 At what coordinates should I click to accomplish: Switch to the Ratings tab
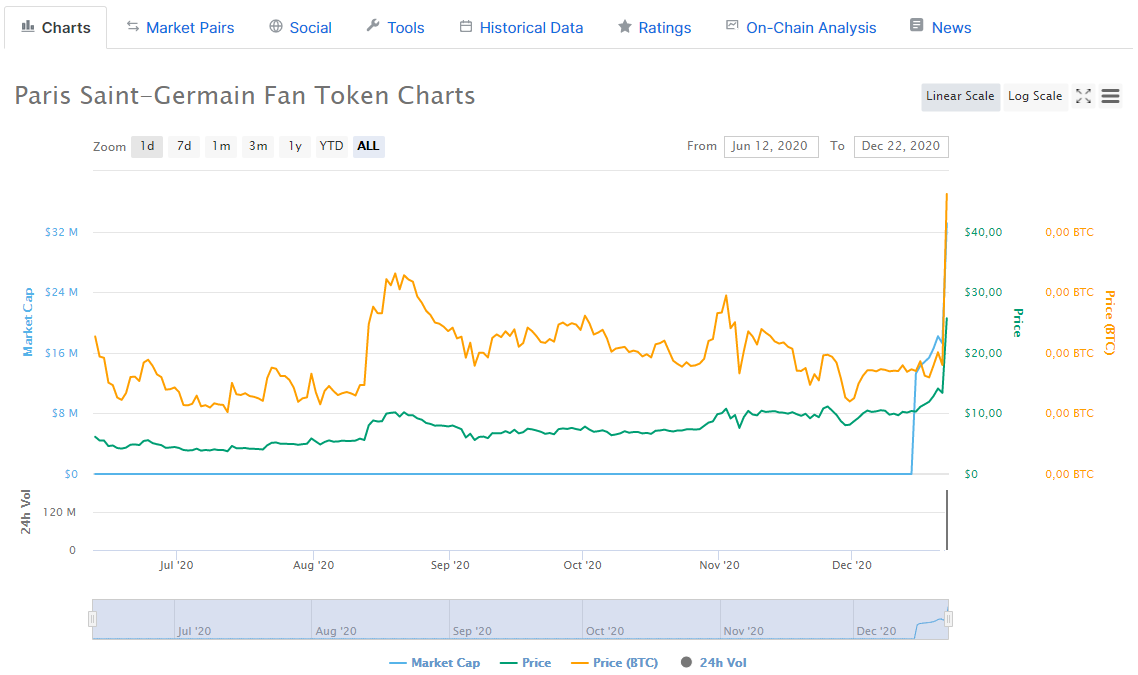tap(655, 28)
